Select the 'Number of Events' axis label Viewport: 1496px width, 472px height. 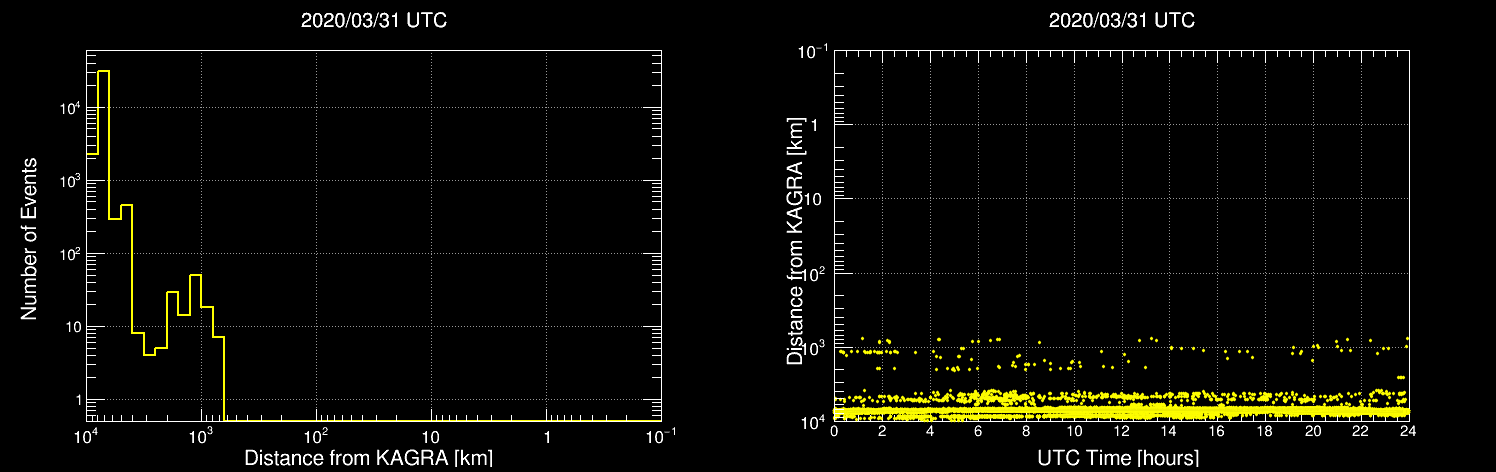click(29, 237)
